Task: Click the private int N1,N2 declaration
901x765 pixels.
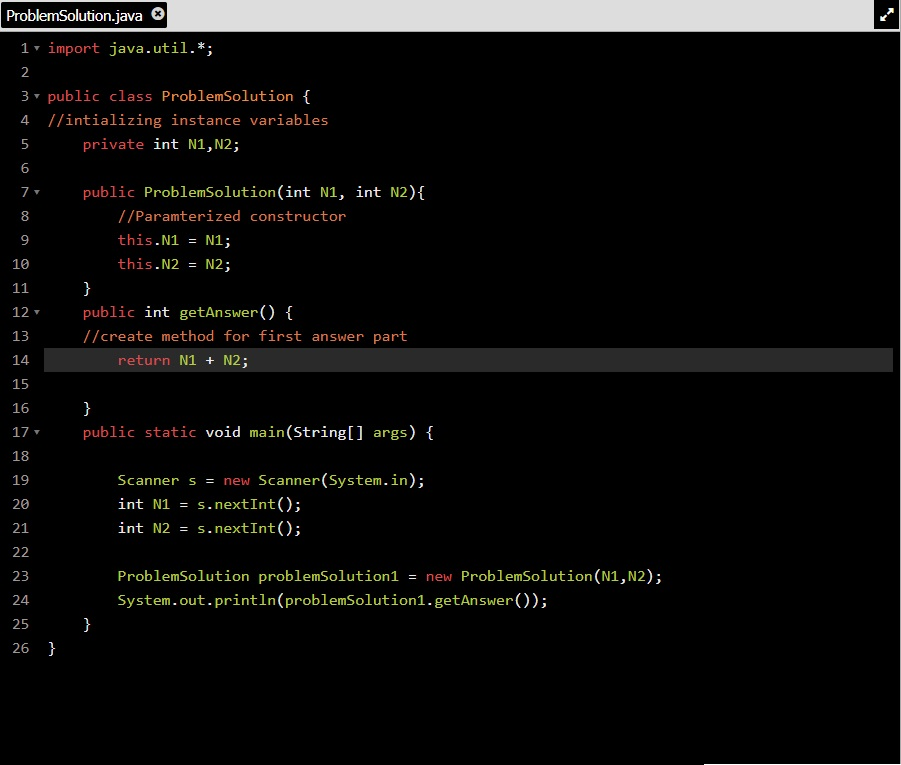Action: click(160, 144)
